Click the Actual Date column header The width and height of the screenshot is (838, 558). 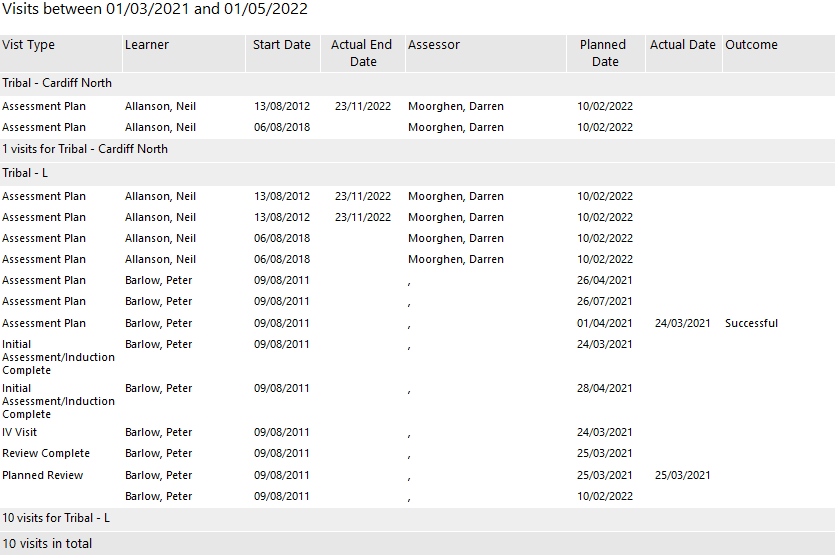[x=683, y=45]
